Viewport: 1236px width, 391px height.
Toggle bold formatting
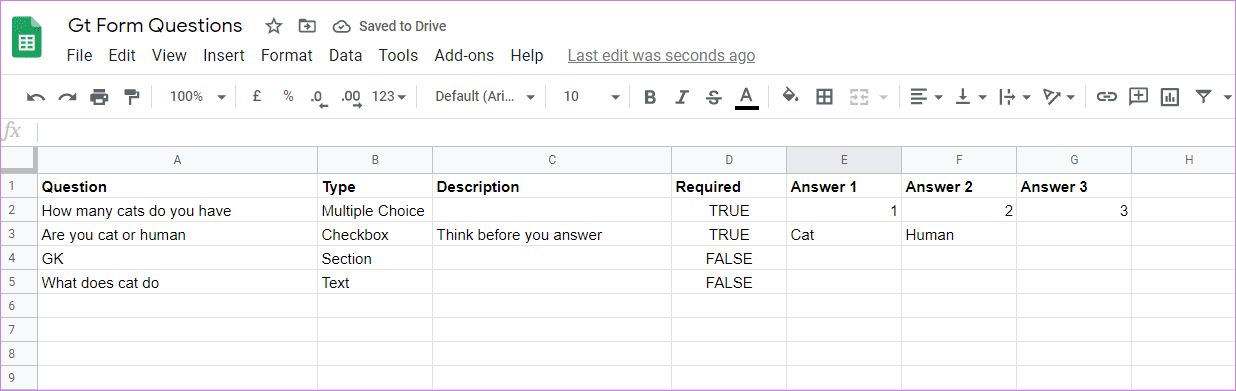pos(650,97)
